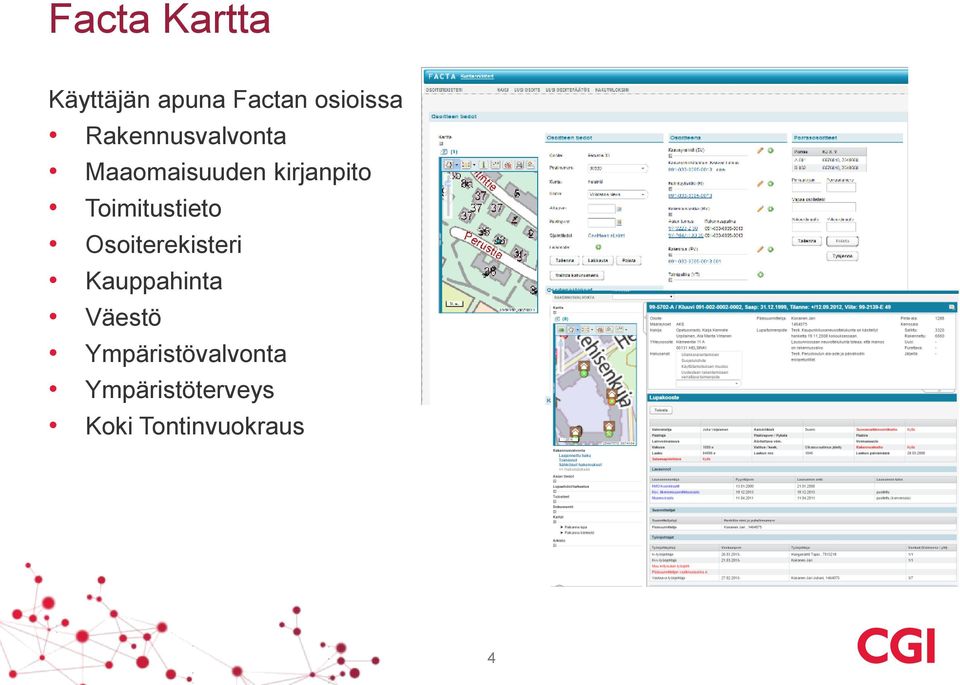Viewport: 960px width, 685px height.
Task: Click the 'Kauppahinta' bullet text
Action: 154,281
